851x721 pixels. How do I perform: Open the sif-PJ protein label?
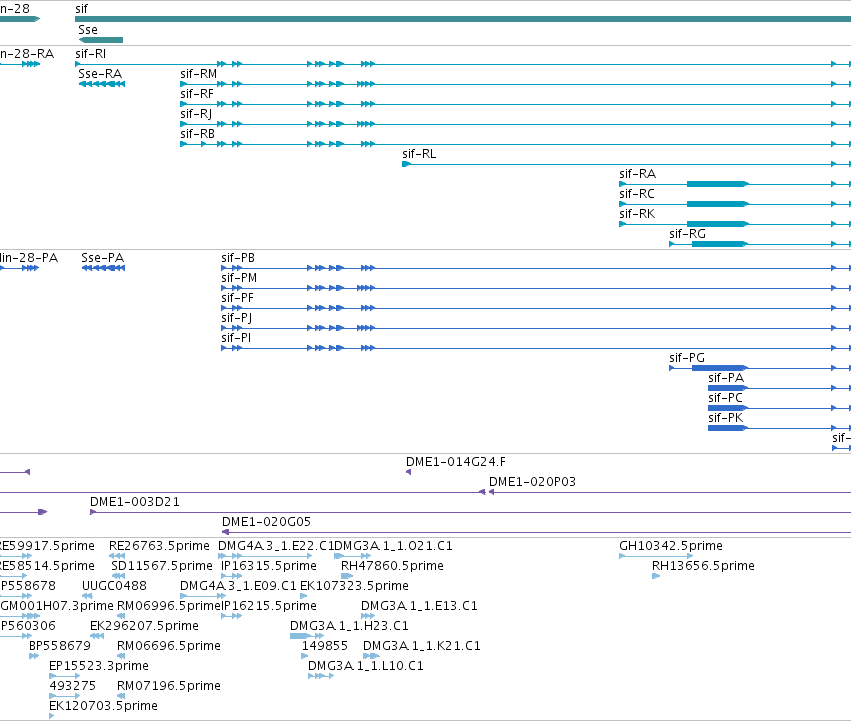click(237, 318)
